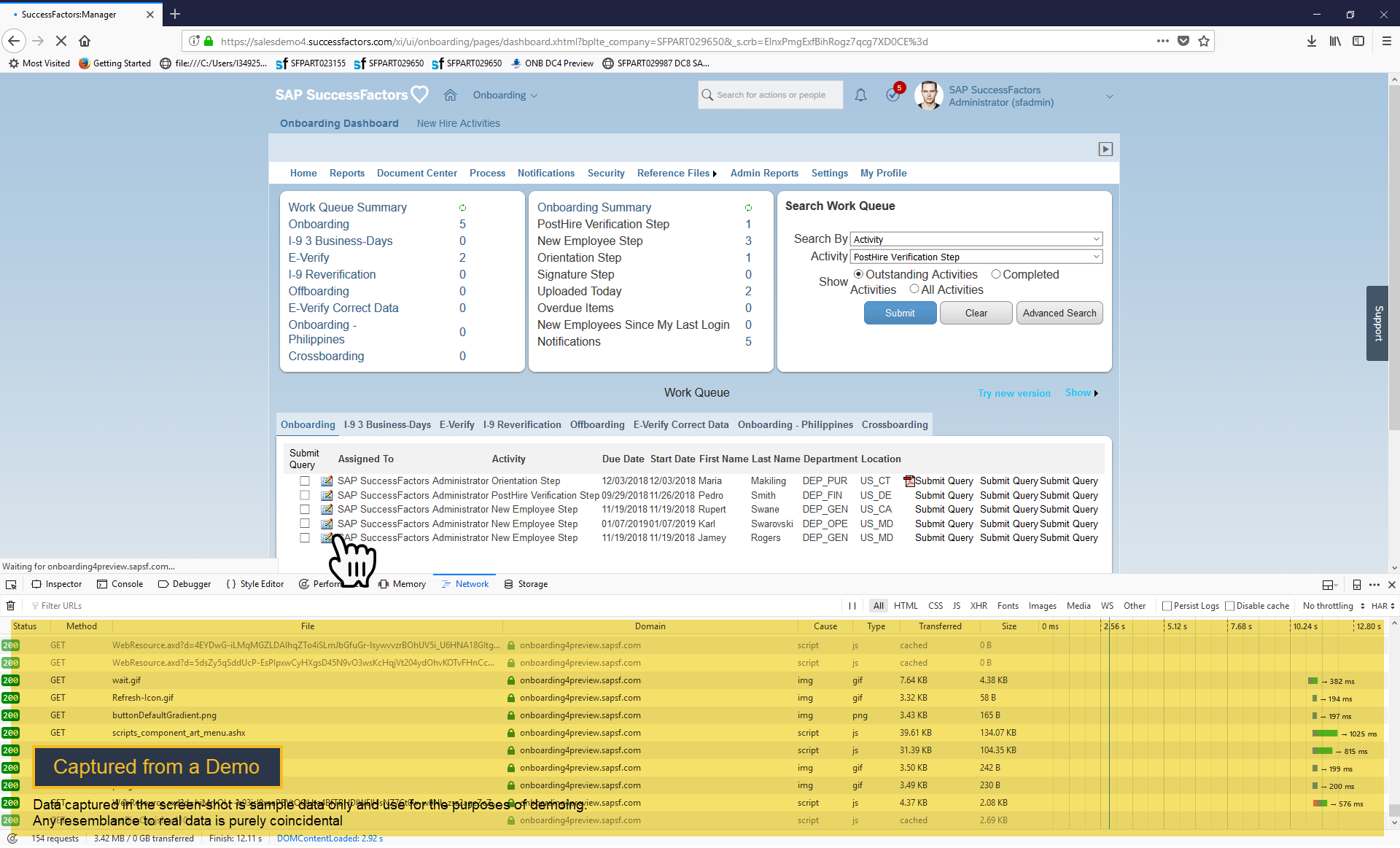Expand the Show work queue option
This screenshot has height=848, width=1400.
(1081, 393)
